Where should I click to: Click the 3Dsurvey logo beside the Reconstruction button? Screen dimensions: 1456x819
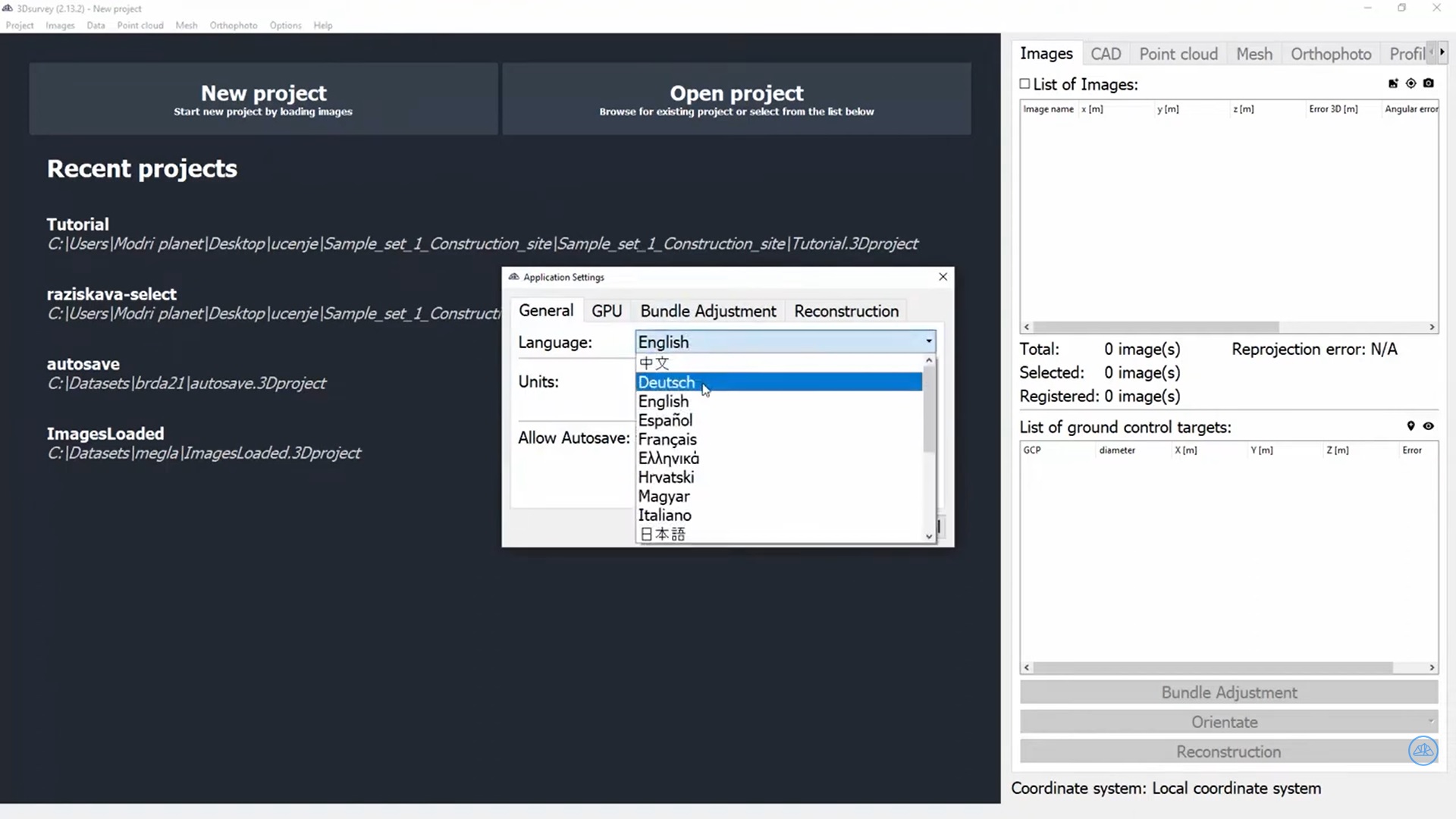pos(1423,751)
